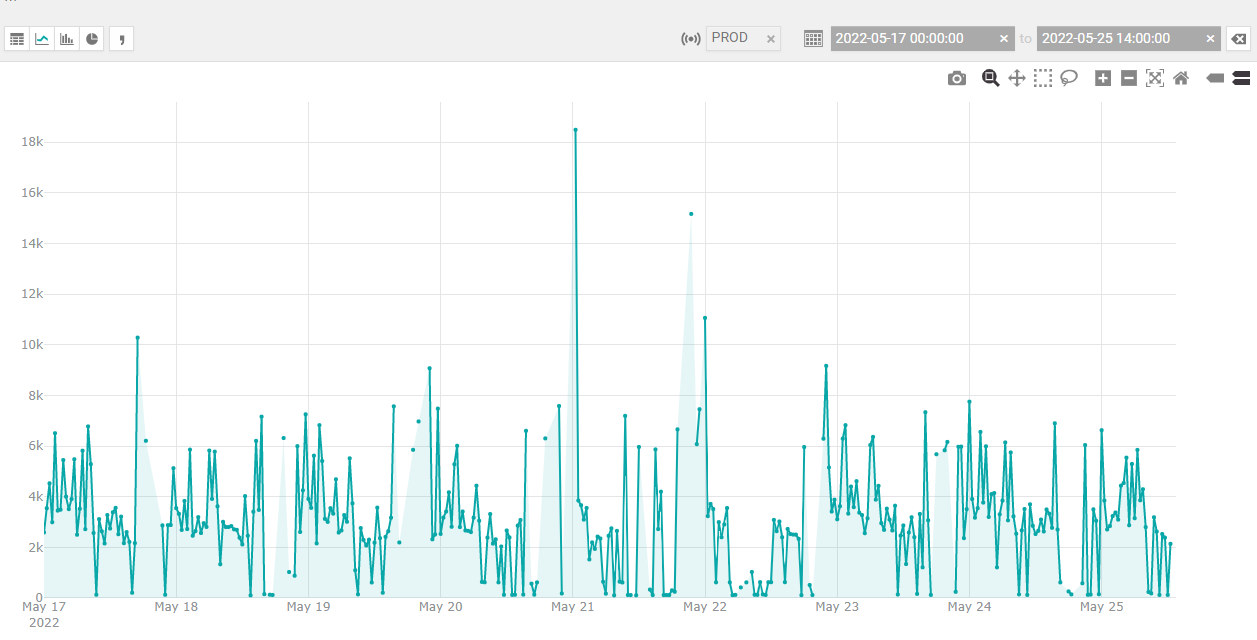Click the autoscale icon
Image resolution: width=1257 pixels, height=640 pixels.
tap(1154, 77)
